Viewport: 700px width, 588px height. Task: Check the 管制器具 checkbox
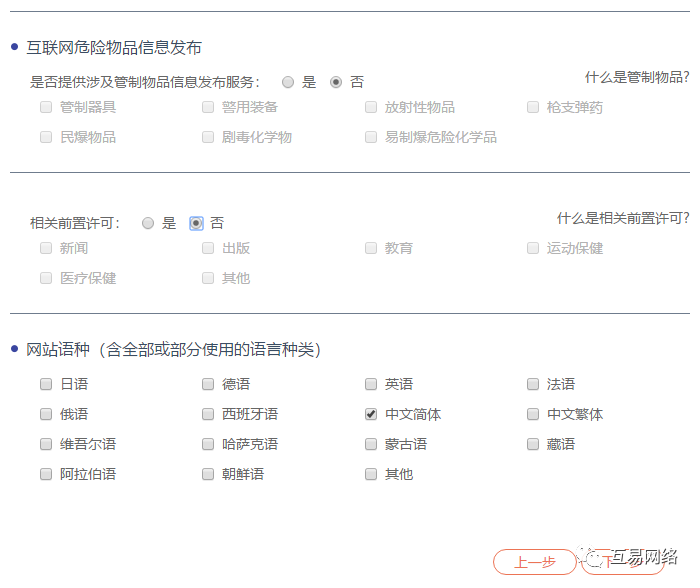(46, 107)
